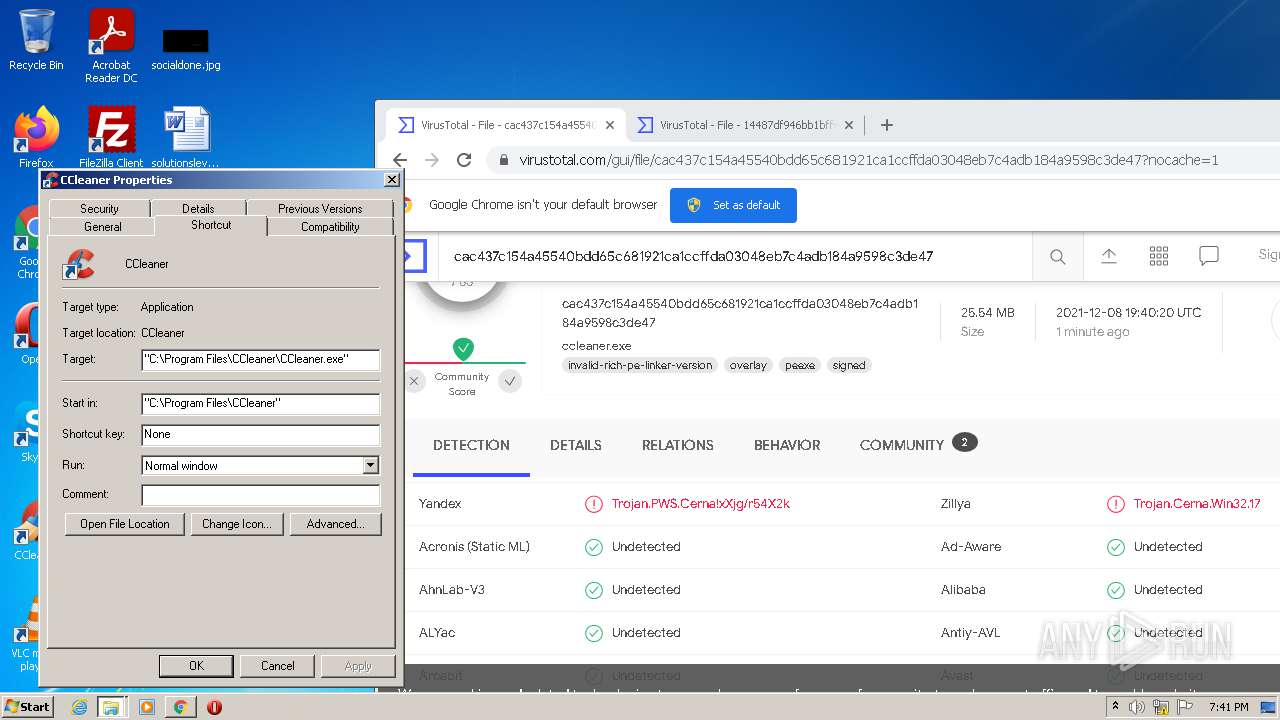Switch to the General tab

pyautogui.click(x=103, y=227)
